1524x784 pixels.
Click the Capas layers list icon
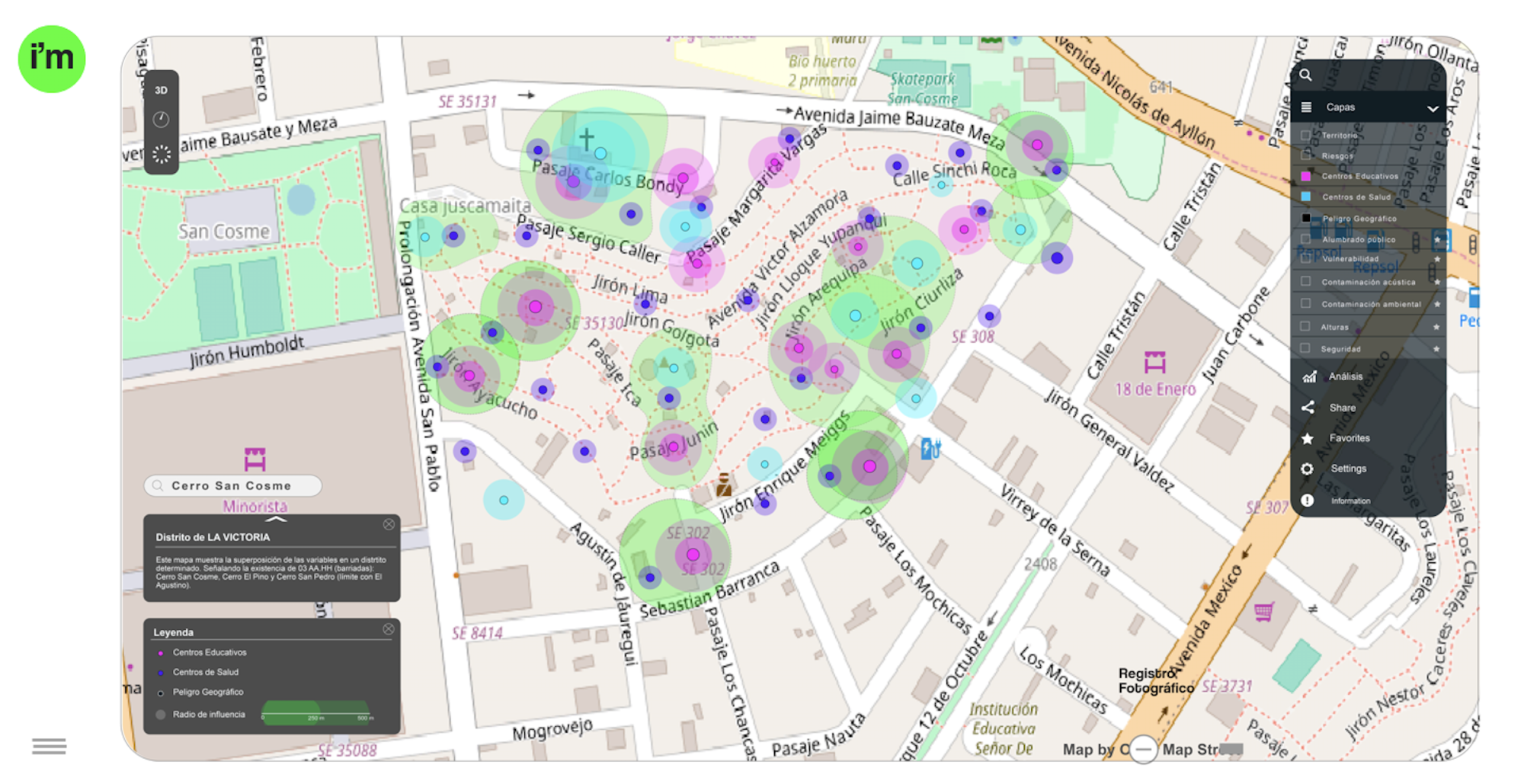click(x=1306, y=107)
